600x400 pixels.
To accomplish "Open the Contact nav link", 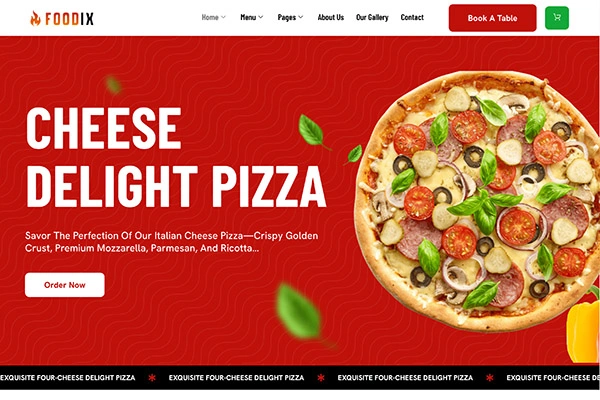I will [x=412, y=17].
